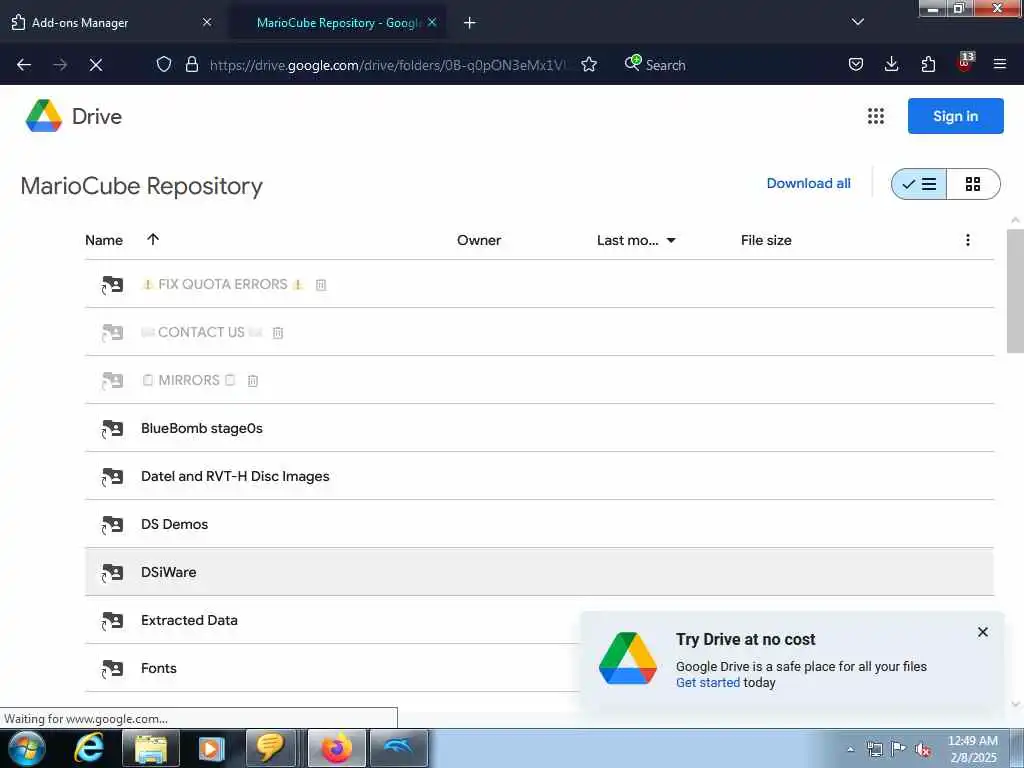Open the Windows Start menu
The height and width of the screenshot is (768, 1024).
pyautogui.click(x=26, y=748)
